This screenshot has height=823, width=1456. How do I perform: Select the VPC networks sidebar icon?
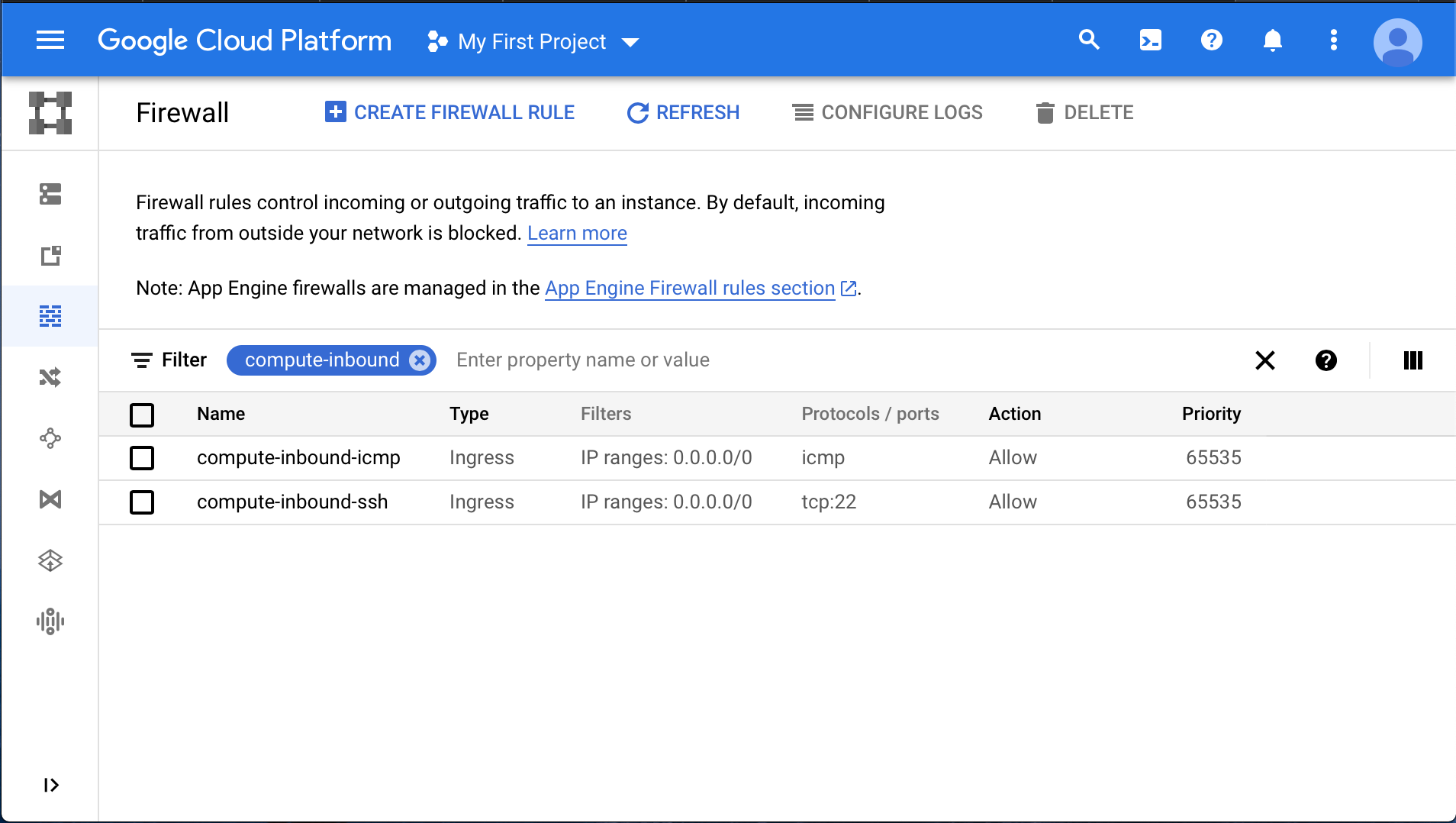[50, 195]
